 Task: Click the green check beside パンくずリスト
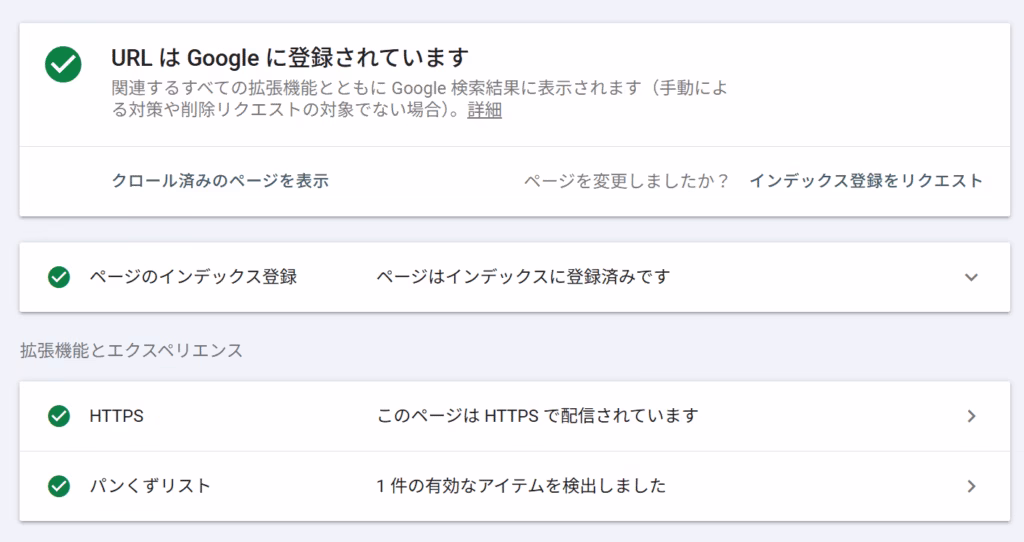[59, 487]
